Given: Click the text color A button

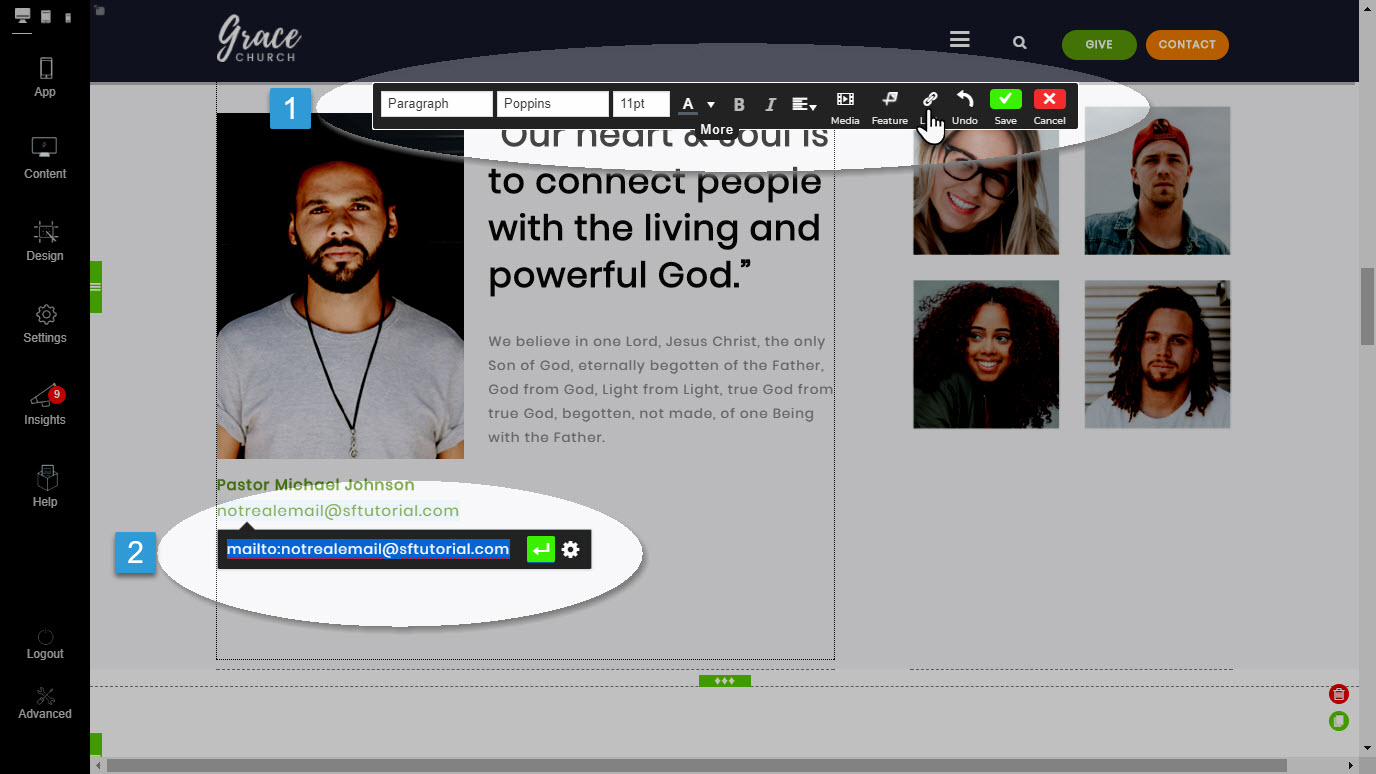Looking at the screenshot, I should (x=688, y=104).
